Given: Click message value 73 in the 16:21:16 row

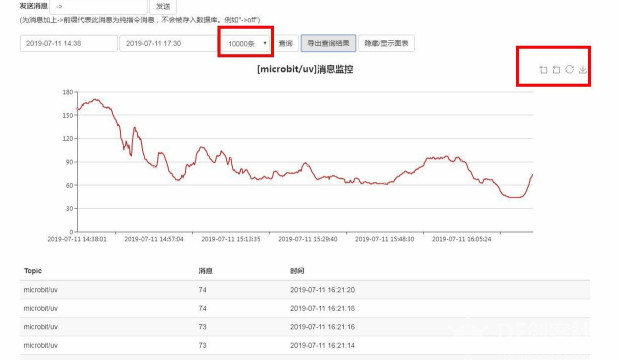Looking at the screenshot, I should [x=202, y=327].
